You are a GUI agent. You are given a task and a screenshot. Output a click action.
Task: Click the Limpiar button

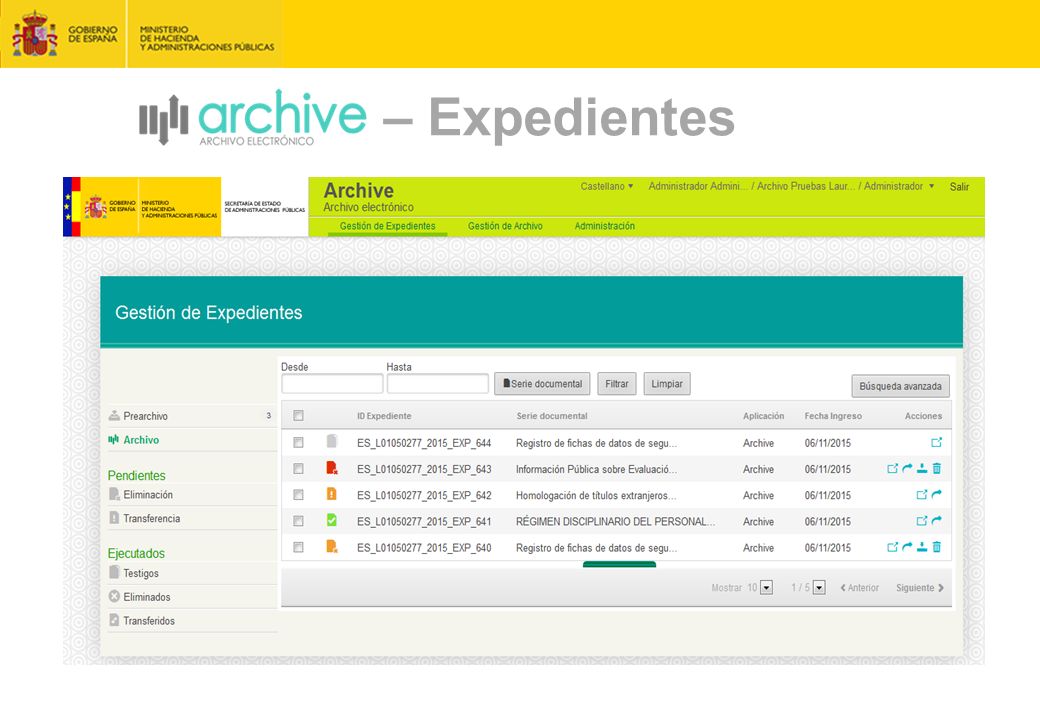coord(667,384)
